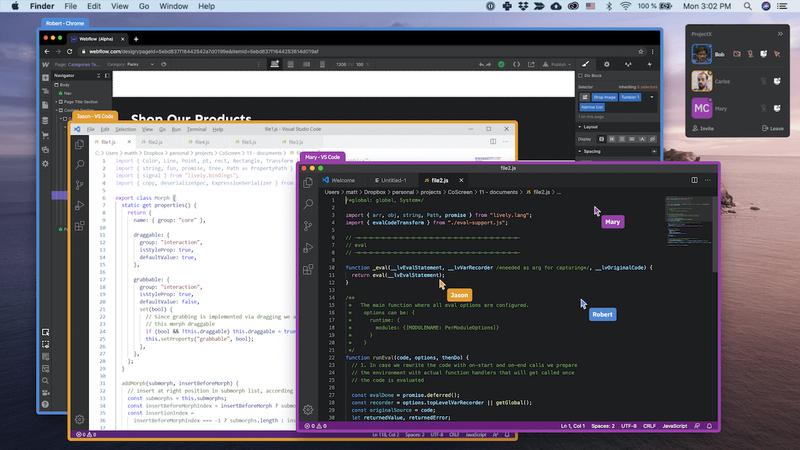Viewport: 800px width, 450px height.
Task: Switch to the Welcome tab
Action: pos(338,180)
